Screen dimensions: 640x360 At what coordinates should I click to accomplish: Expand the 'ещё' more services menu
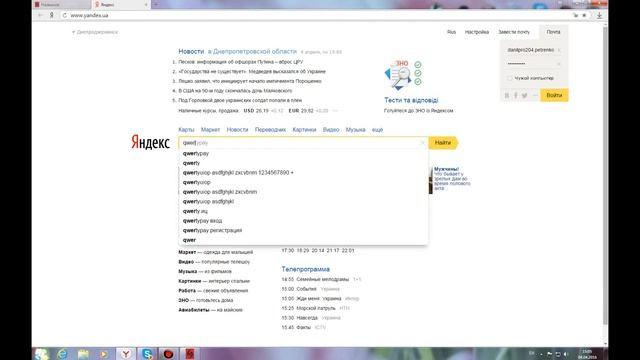(377, 130)
